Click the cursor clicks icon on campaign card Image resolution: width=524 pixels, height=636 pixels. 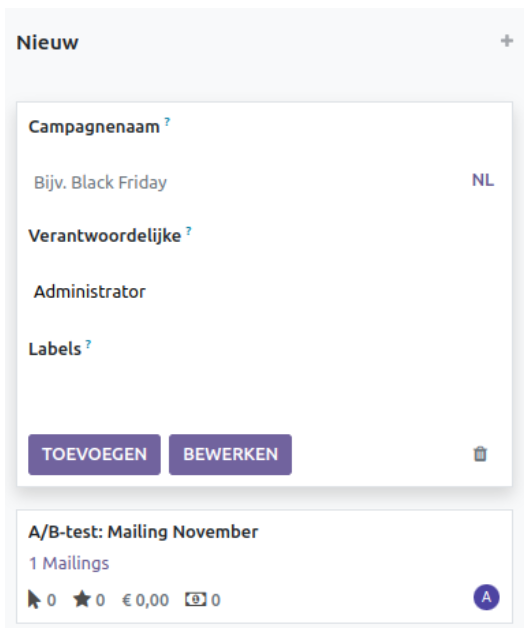click(x=34, y=599)
